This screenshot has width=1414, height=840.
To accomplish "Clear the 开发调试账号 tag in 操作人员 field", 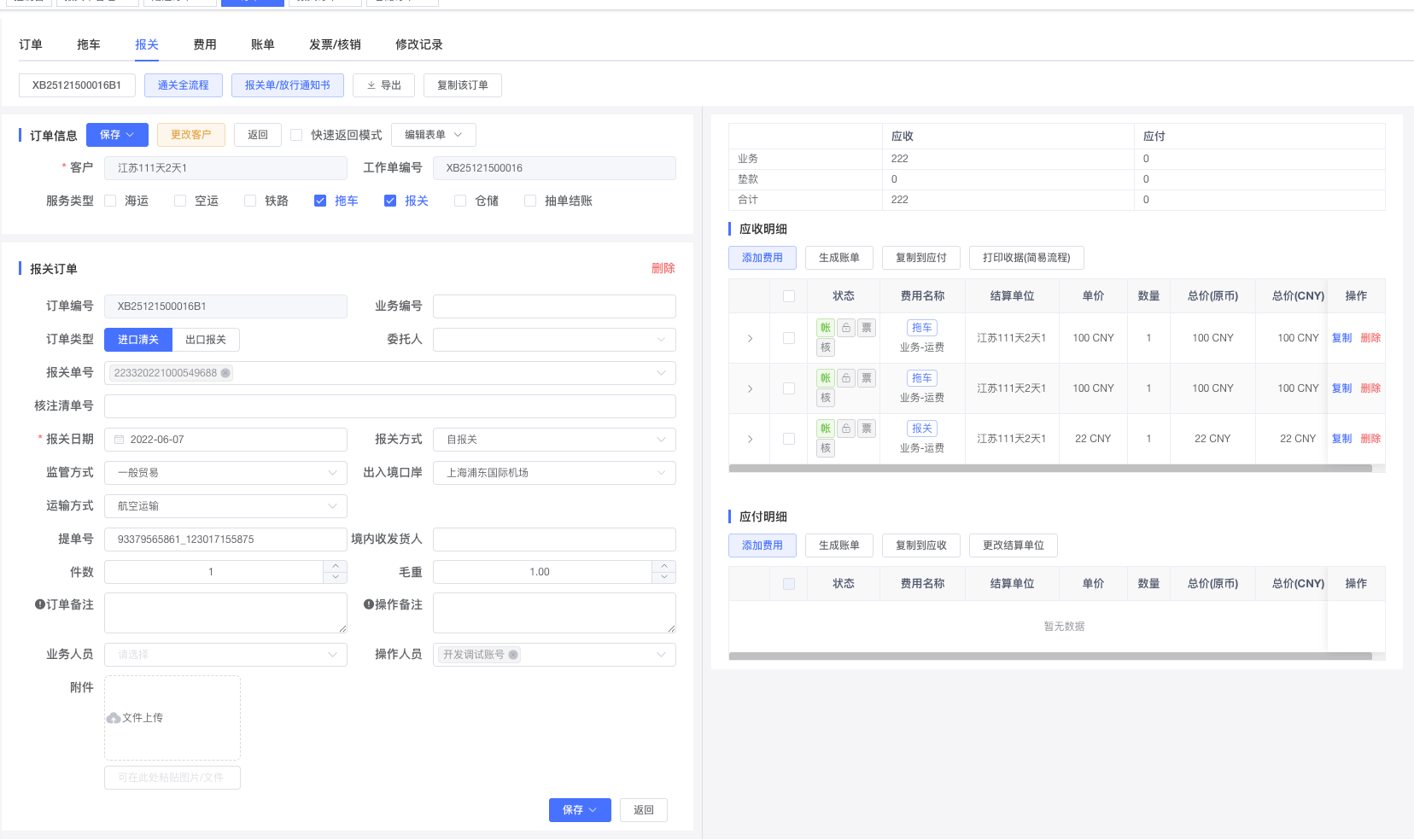I will (x=512, y=655).
